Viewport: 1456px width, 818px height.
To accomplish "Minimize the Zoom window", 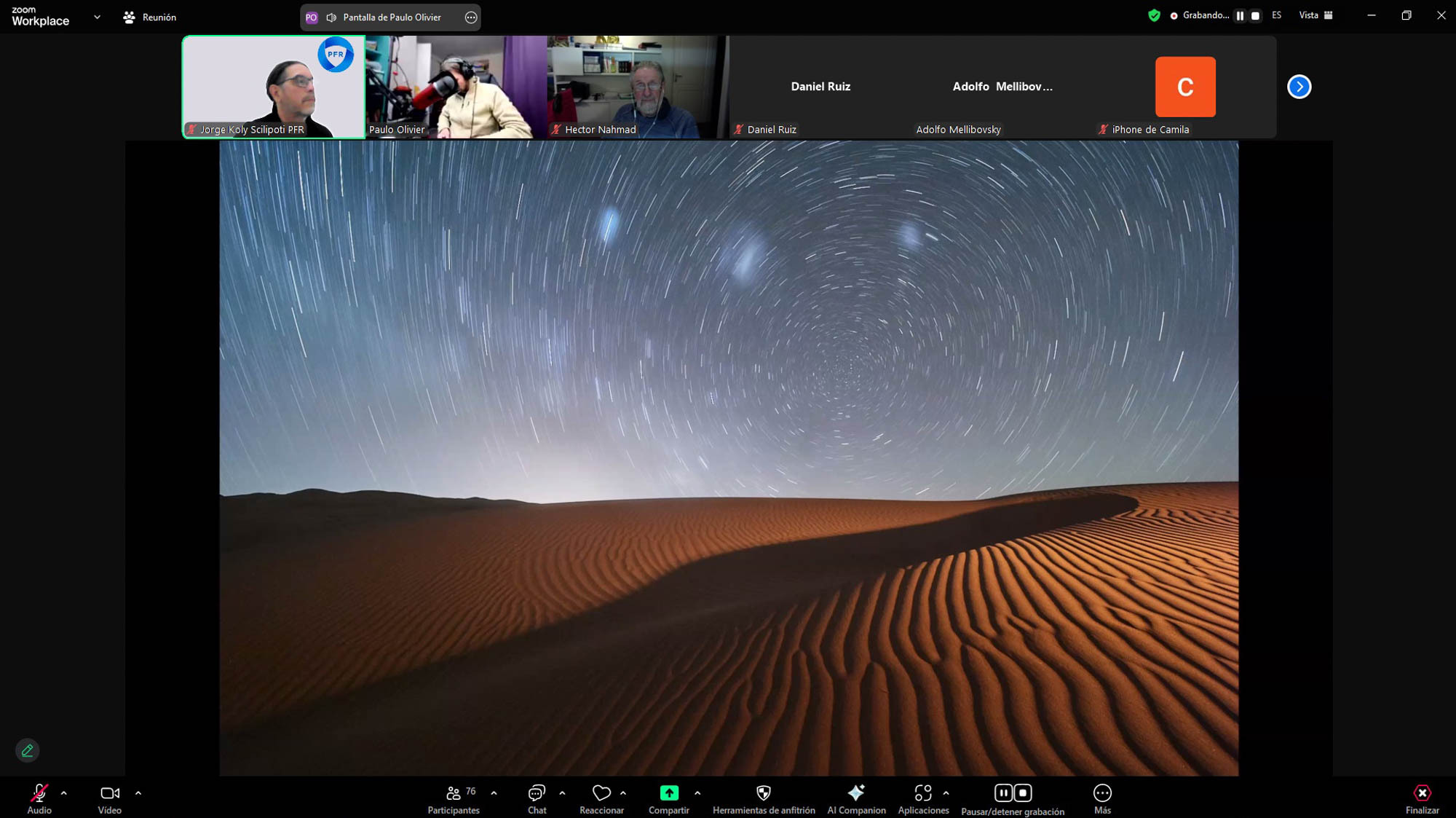I will (x=1372, y=15).
